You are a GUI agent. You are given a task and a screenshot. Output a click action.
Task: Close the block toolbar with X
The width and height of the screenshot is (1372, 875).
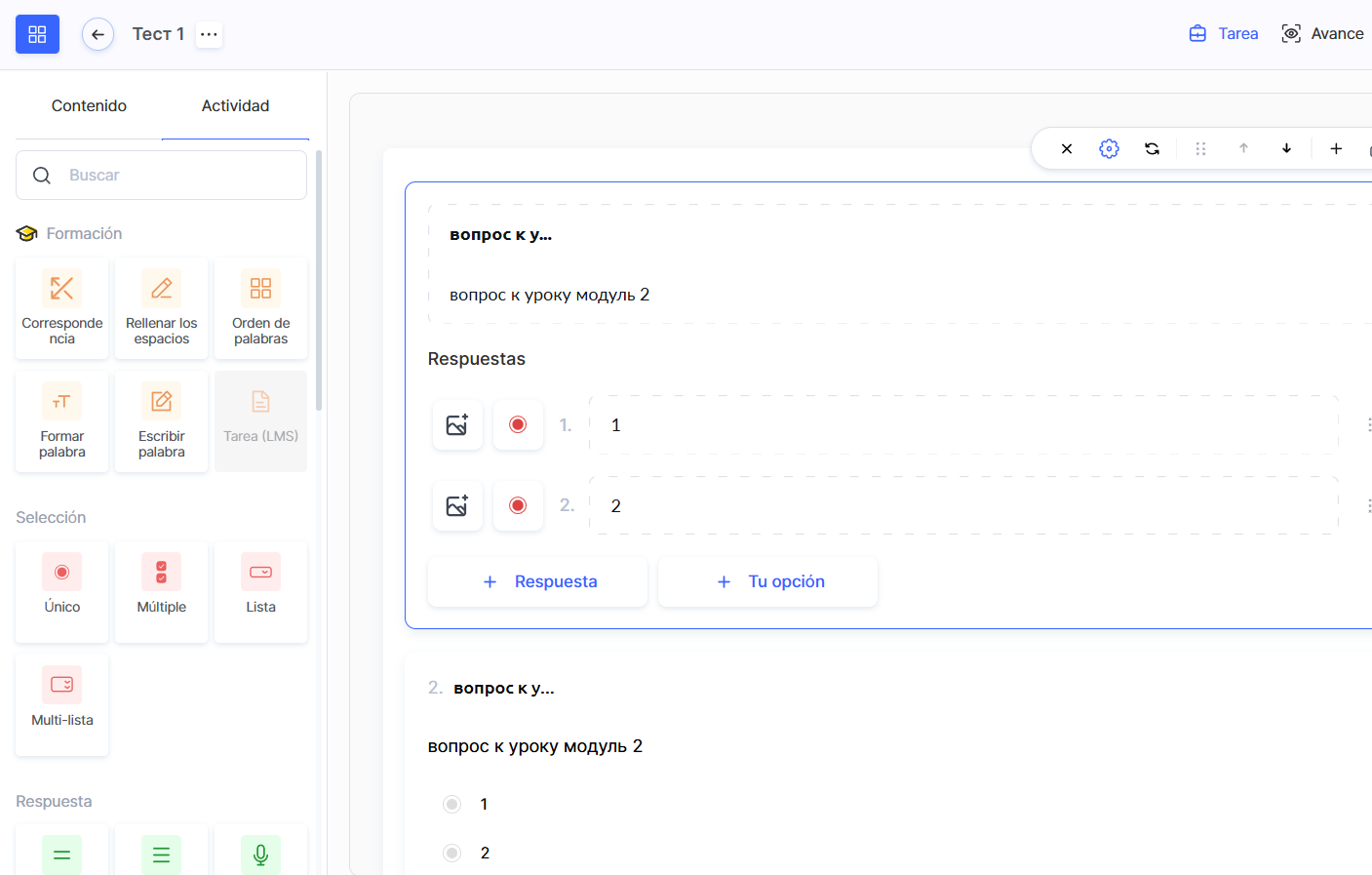pyautogui.click(x=1067, y=148)
